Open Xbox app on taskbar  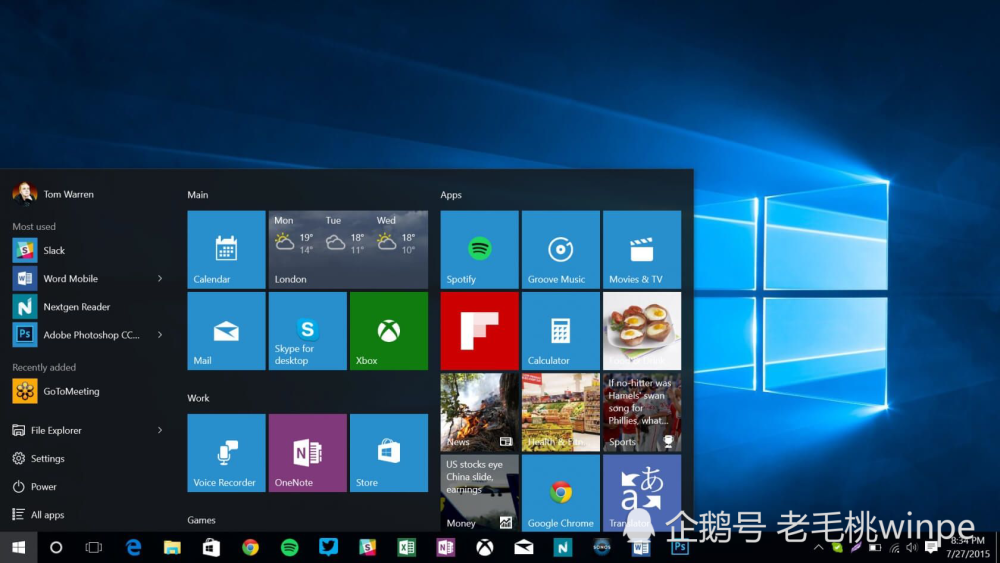tap(485, 547)
